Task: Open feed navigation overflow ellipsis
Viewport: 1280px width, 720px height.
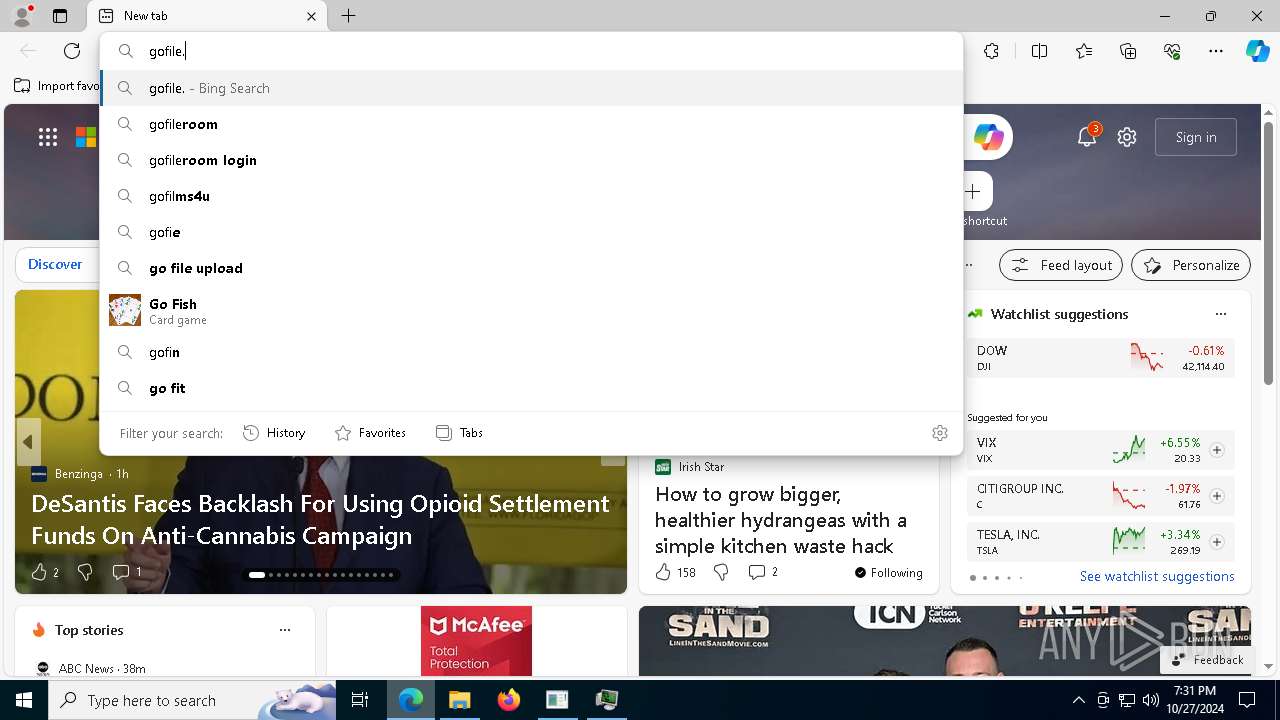Action: click(x=969, y=265)
